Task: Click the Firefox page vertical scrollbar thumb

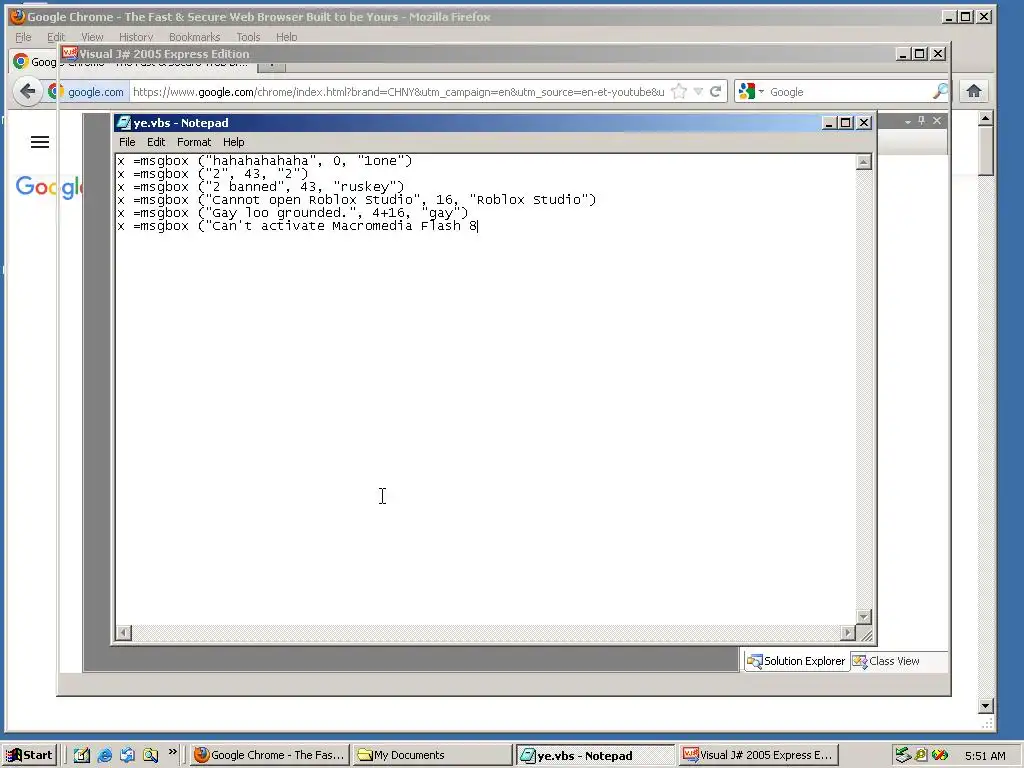Action: 986,151
